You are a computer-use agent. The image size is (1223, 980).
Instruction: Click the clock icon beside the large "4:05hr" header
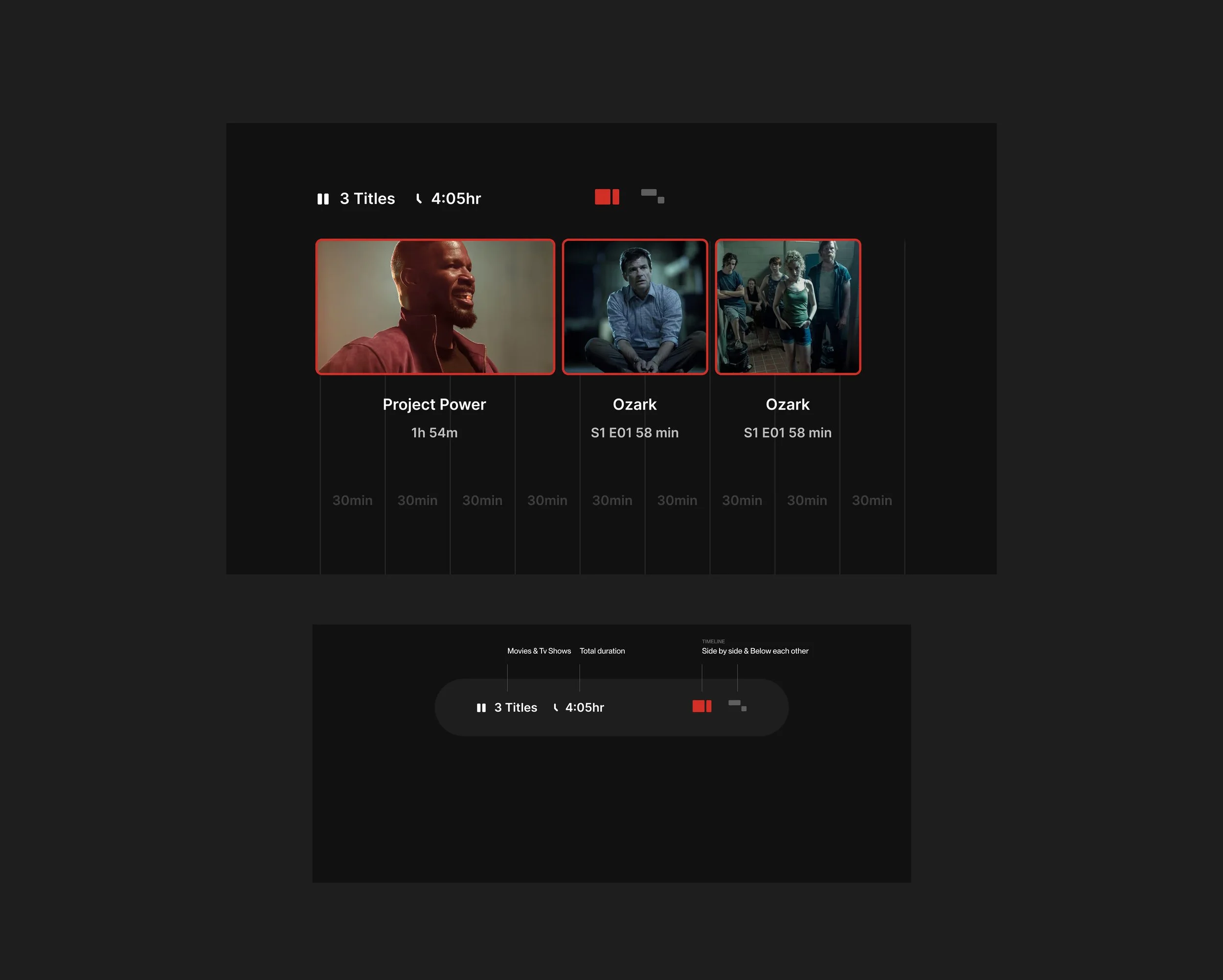click(419, 199)
